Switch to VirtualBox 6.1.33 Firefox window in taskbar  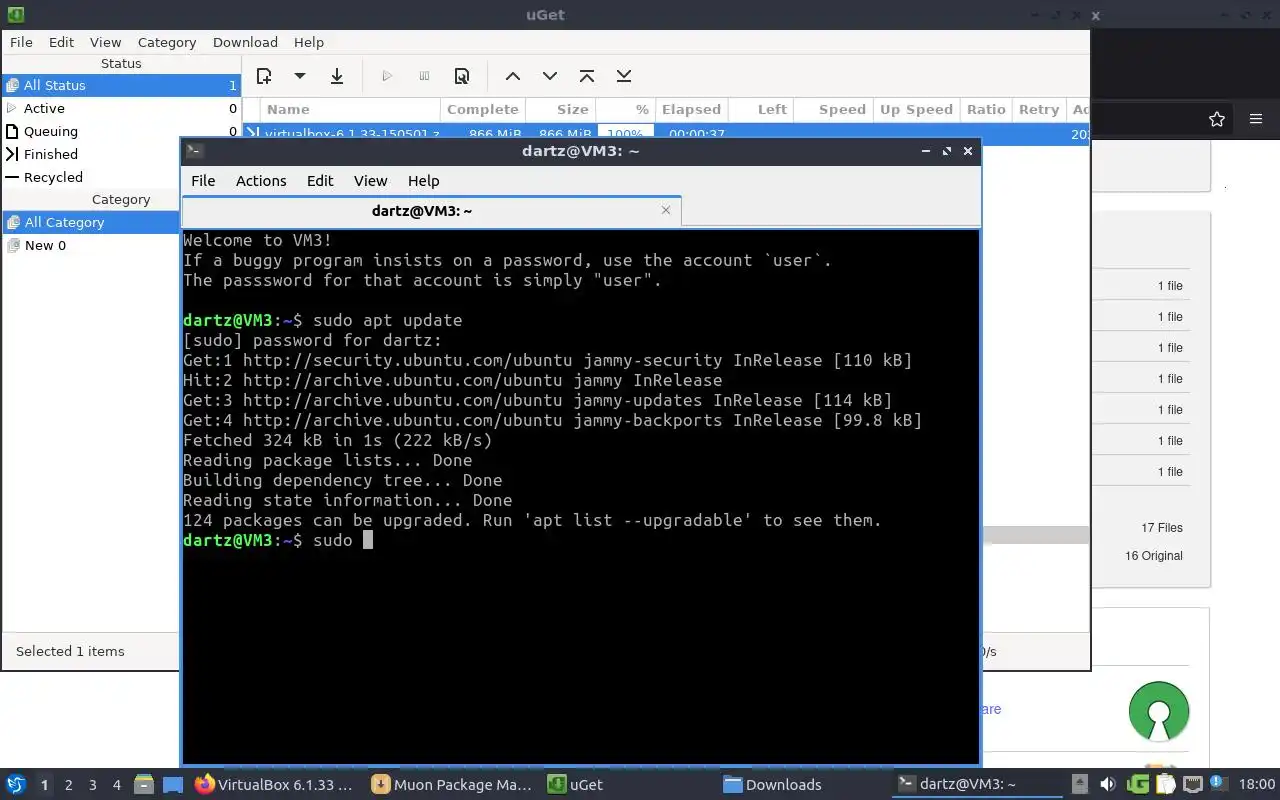tap(274, 784)
